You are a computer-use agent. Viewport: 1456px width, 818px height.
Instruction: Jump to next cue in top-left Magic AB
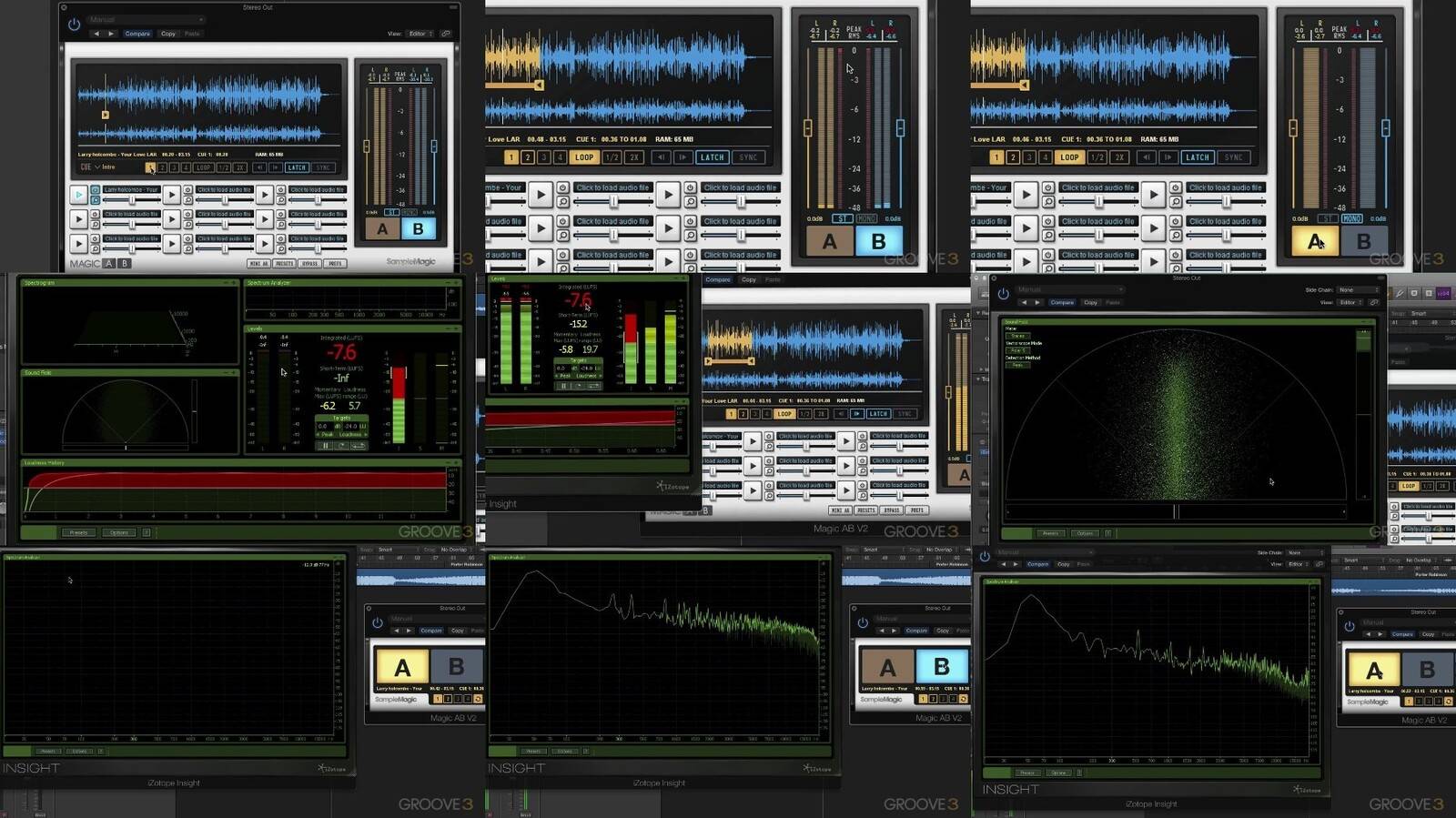click(x=275, y=167)
